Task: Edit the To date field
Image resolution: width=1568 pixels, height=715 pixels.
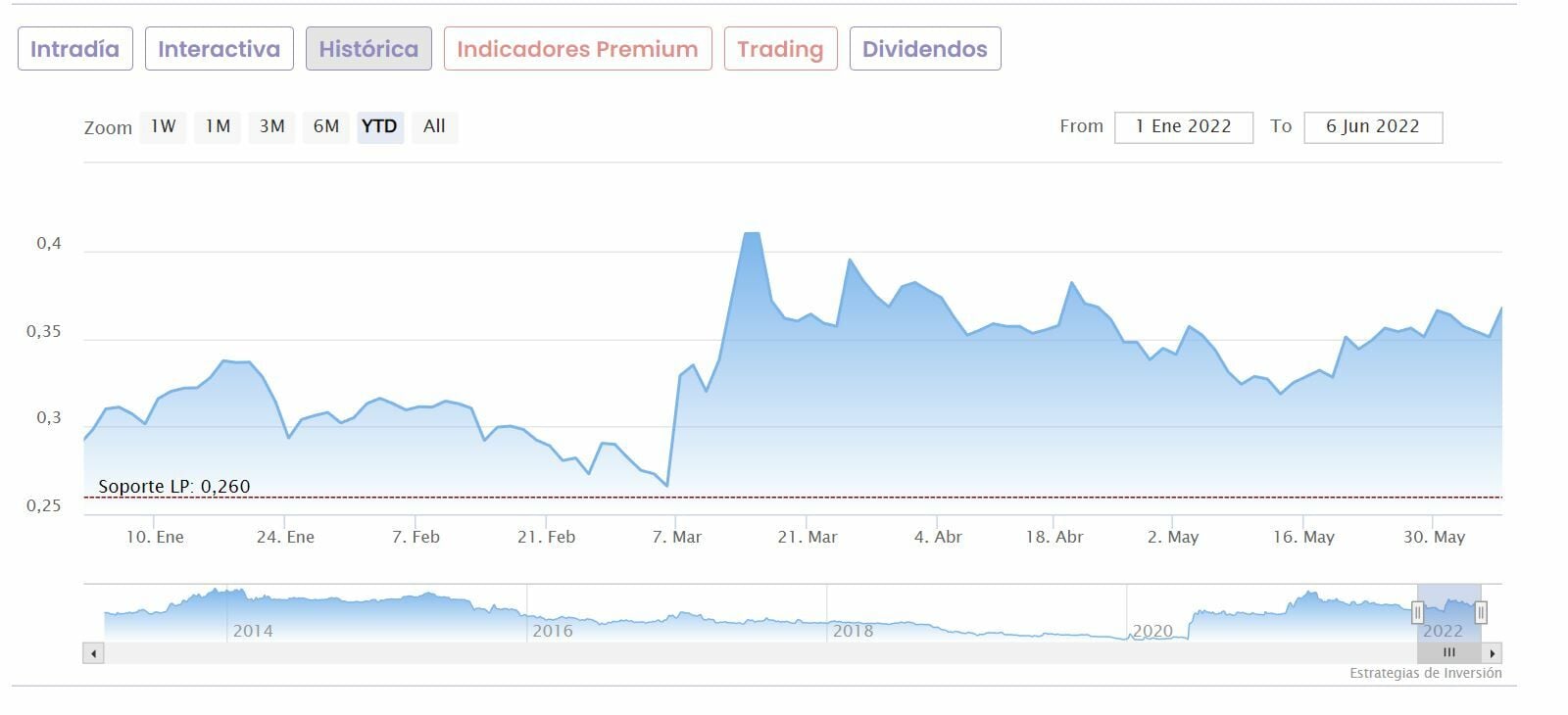Action: [1372, 126]
